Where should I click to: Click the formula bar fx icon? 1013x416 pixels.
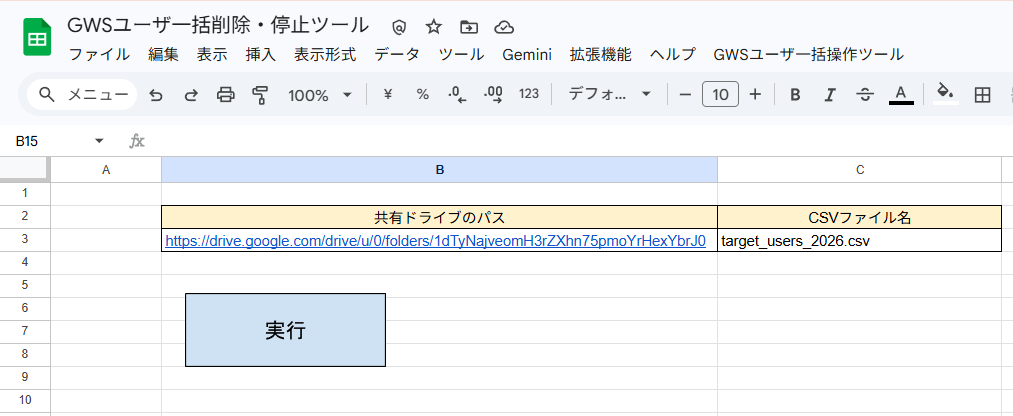point(136,141)
